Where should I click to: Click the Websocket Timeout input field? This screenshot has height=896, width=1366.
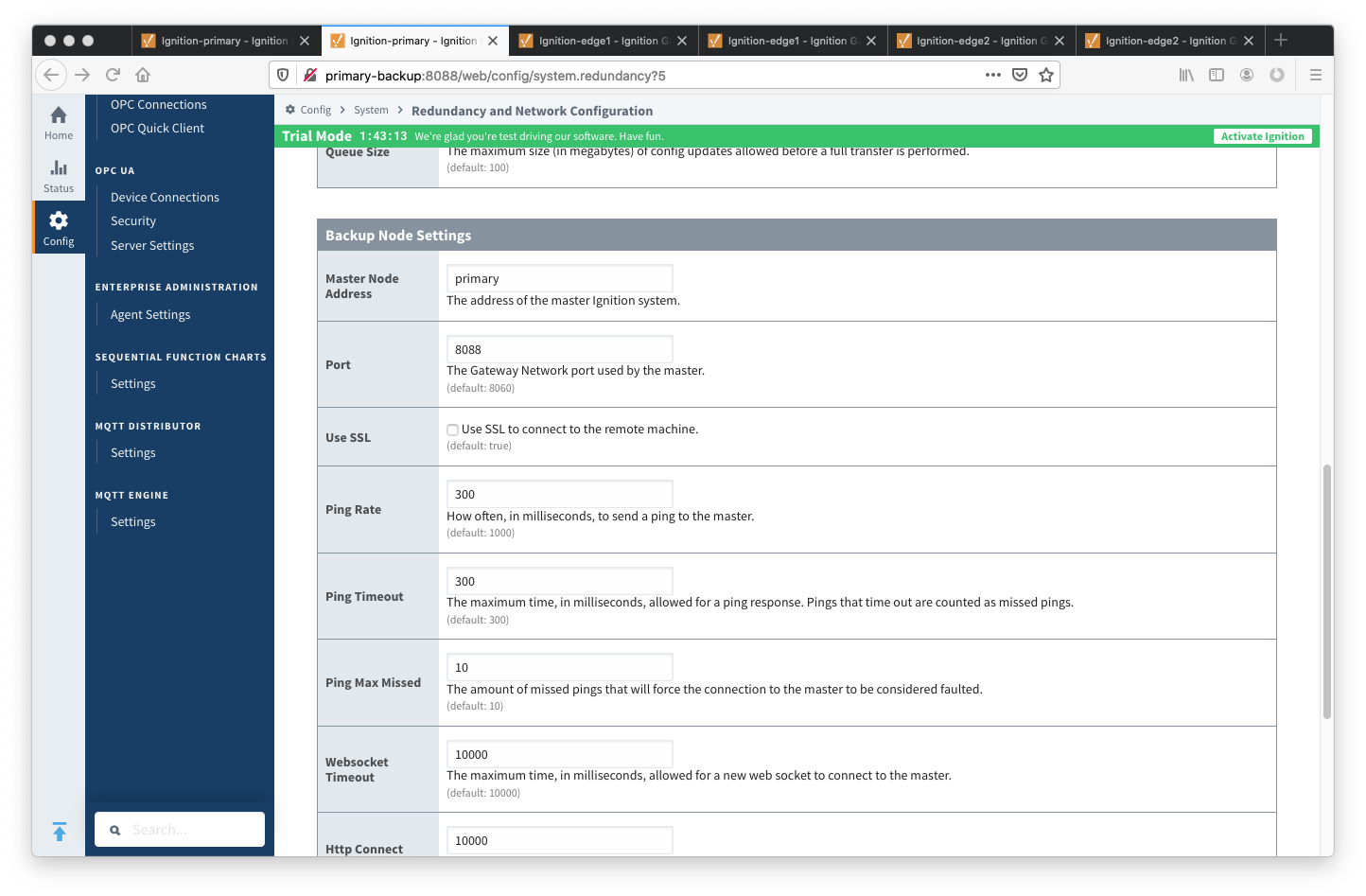pyautogui.click(x=560, y=754)
